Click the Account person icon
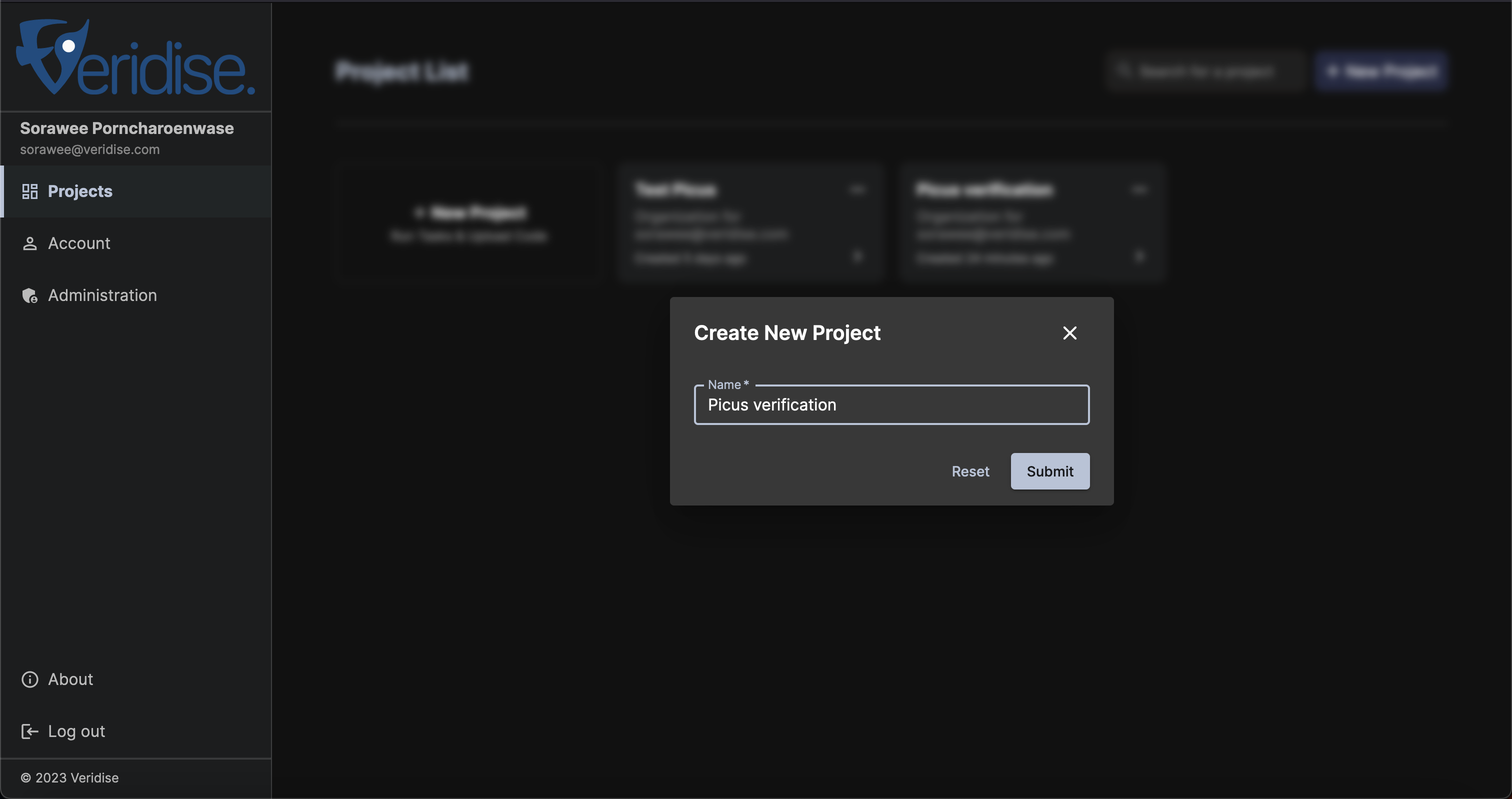 click(29, 243)
